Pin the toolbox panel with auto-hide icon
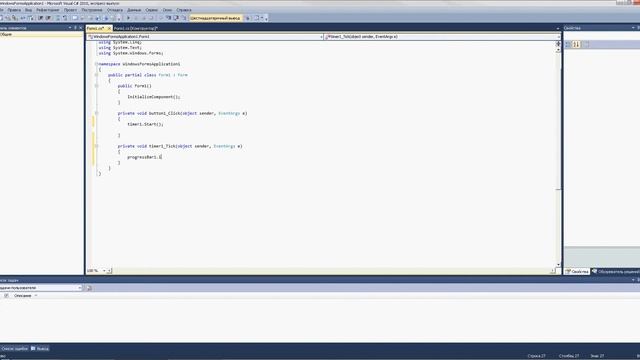This screenshot has width=640, height=360. point(75,28)
